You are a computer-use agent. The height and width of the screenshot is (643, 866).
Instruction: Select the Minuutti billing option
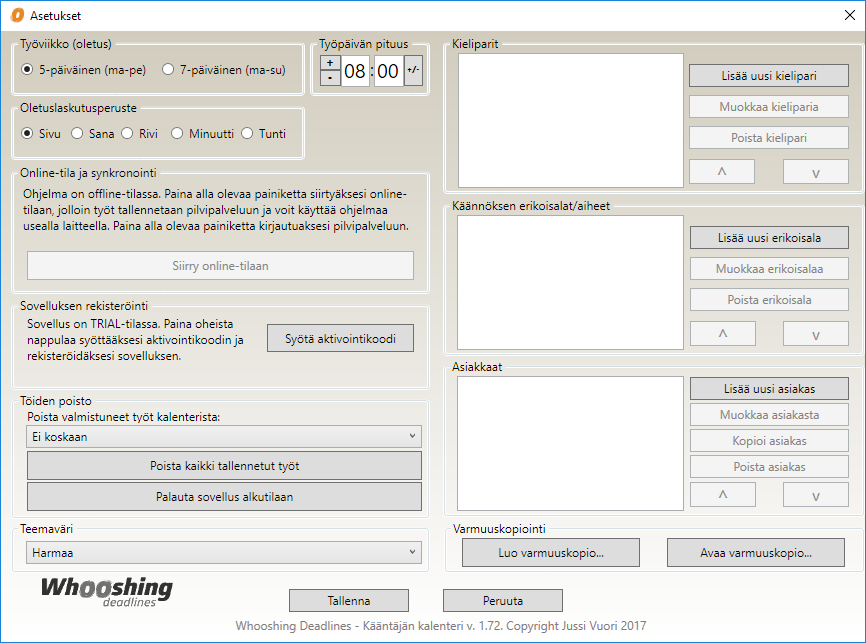(x=177, y=133)
